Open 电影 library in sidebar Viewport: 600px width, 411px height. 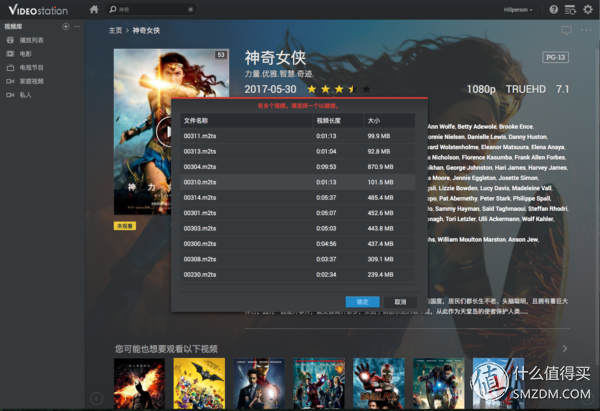click(x=26, y=54)
